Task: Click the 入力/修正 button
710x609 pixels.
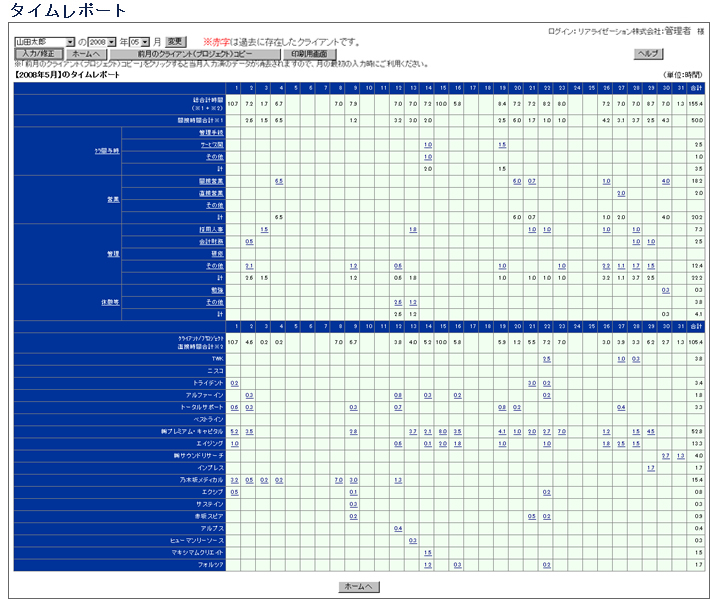Action: click(x=39, y=53)
